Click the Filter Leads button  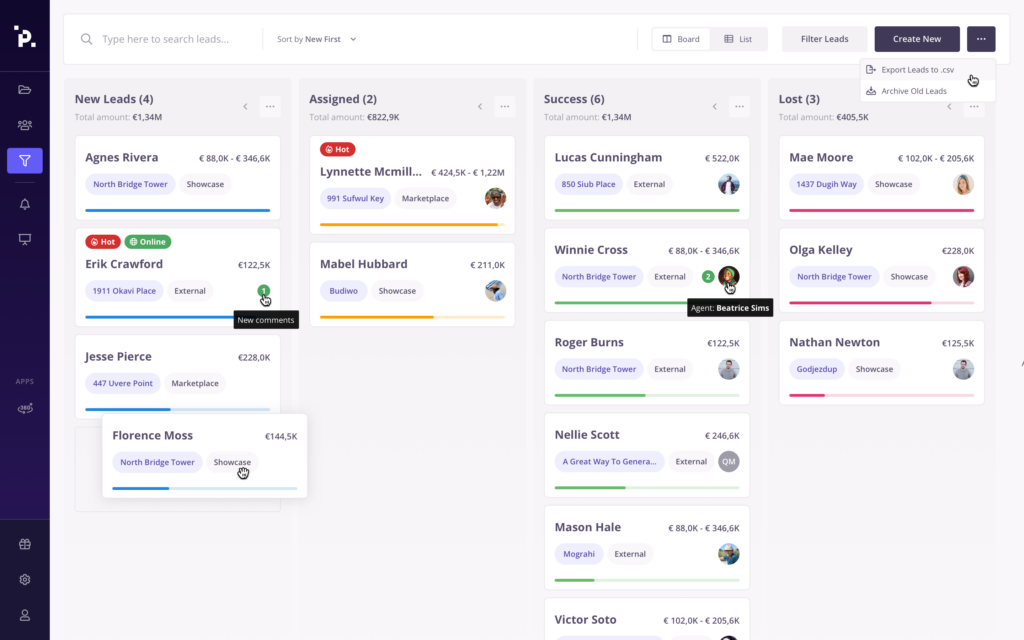pyautogui.click(x=824, y=39)
